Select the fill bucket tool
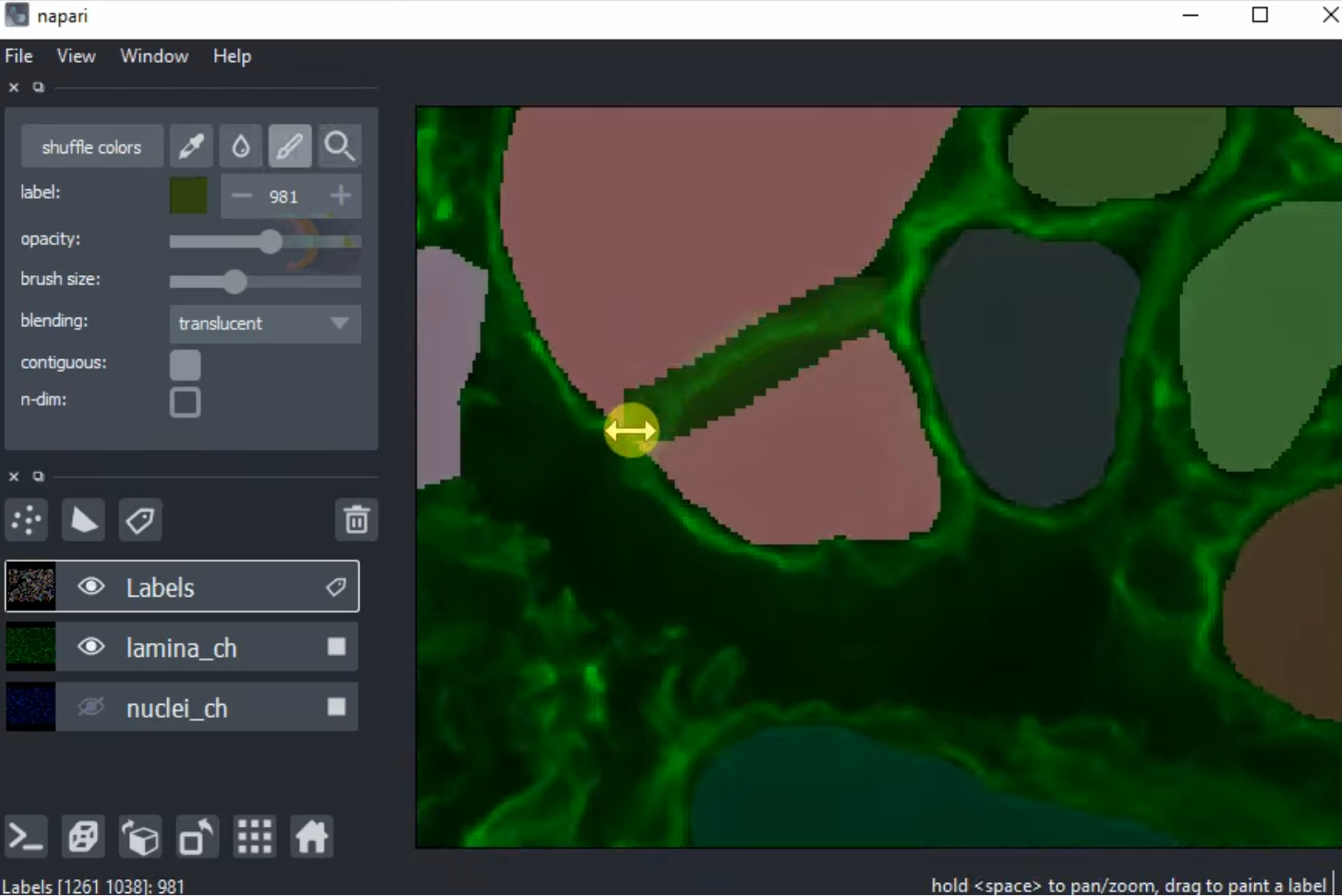The image size is (1342, 896). (240, 146)
